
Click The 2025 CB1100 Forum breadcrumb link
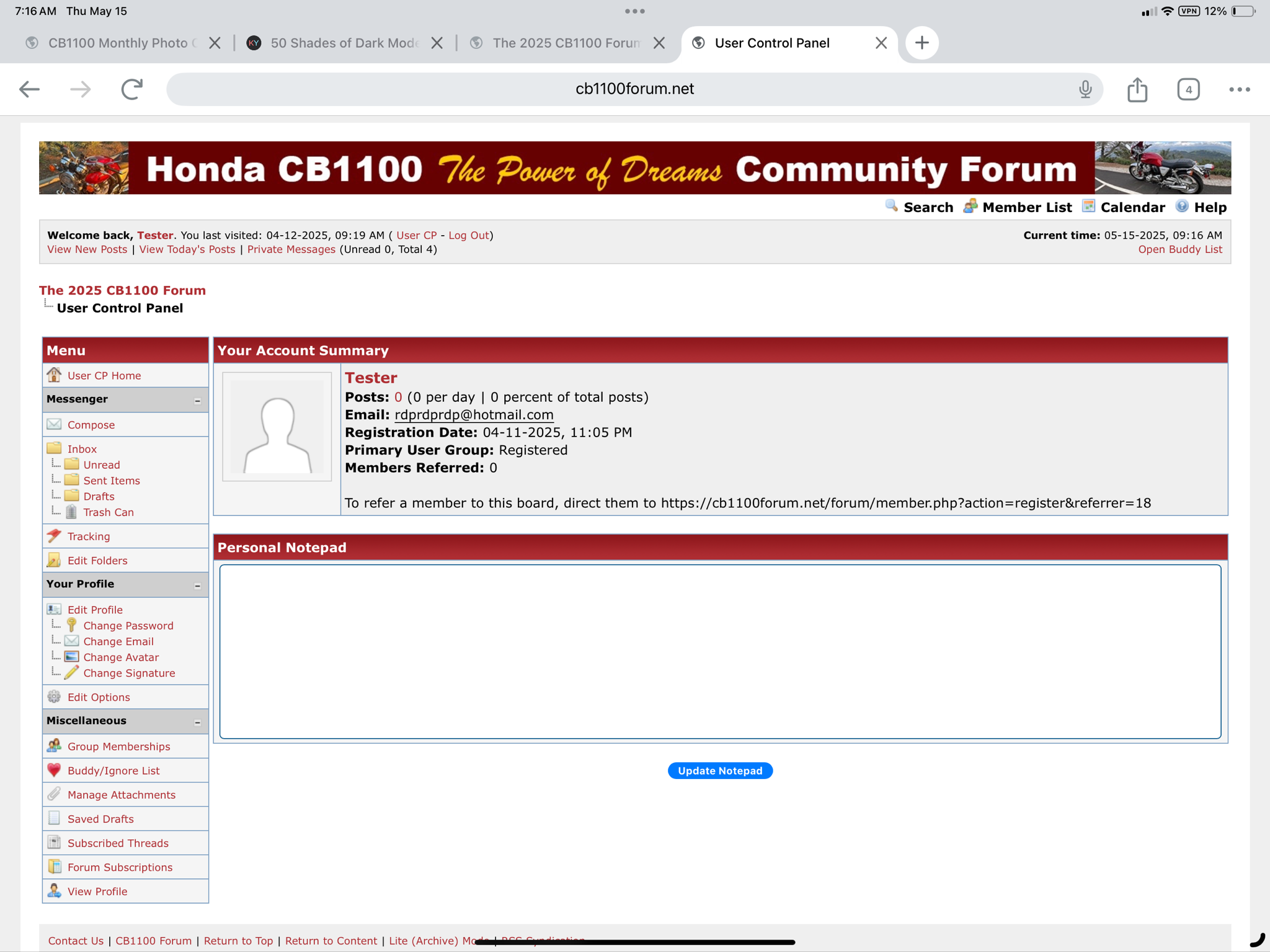point(122,290)
